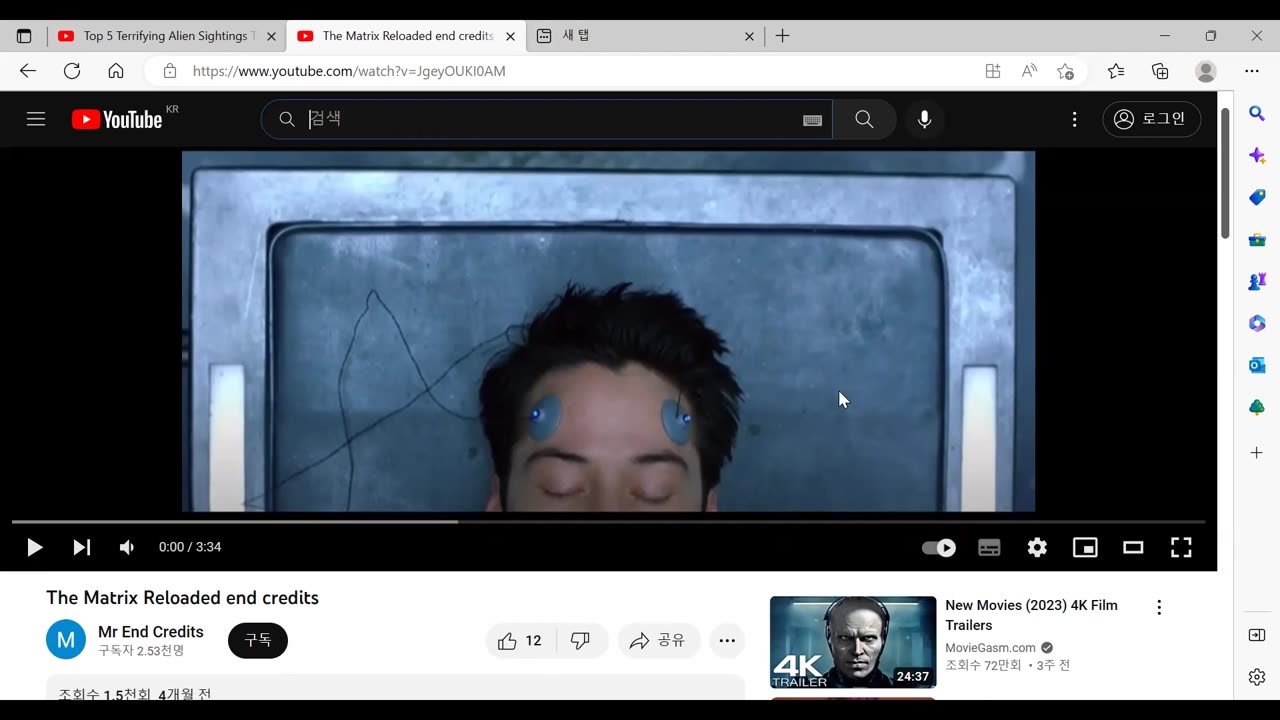Screen dimensions: 1280x720
Task: Open Outlook in sidebar
Action: (x=1257, y=365)
